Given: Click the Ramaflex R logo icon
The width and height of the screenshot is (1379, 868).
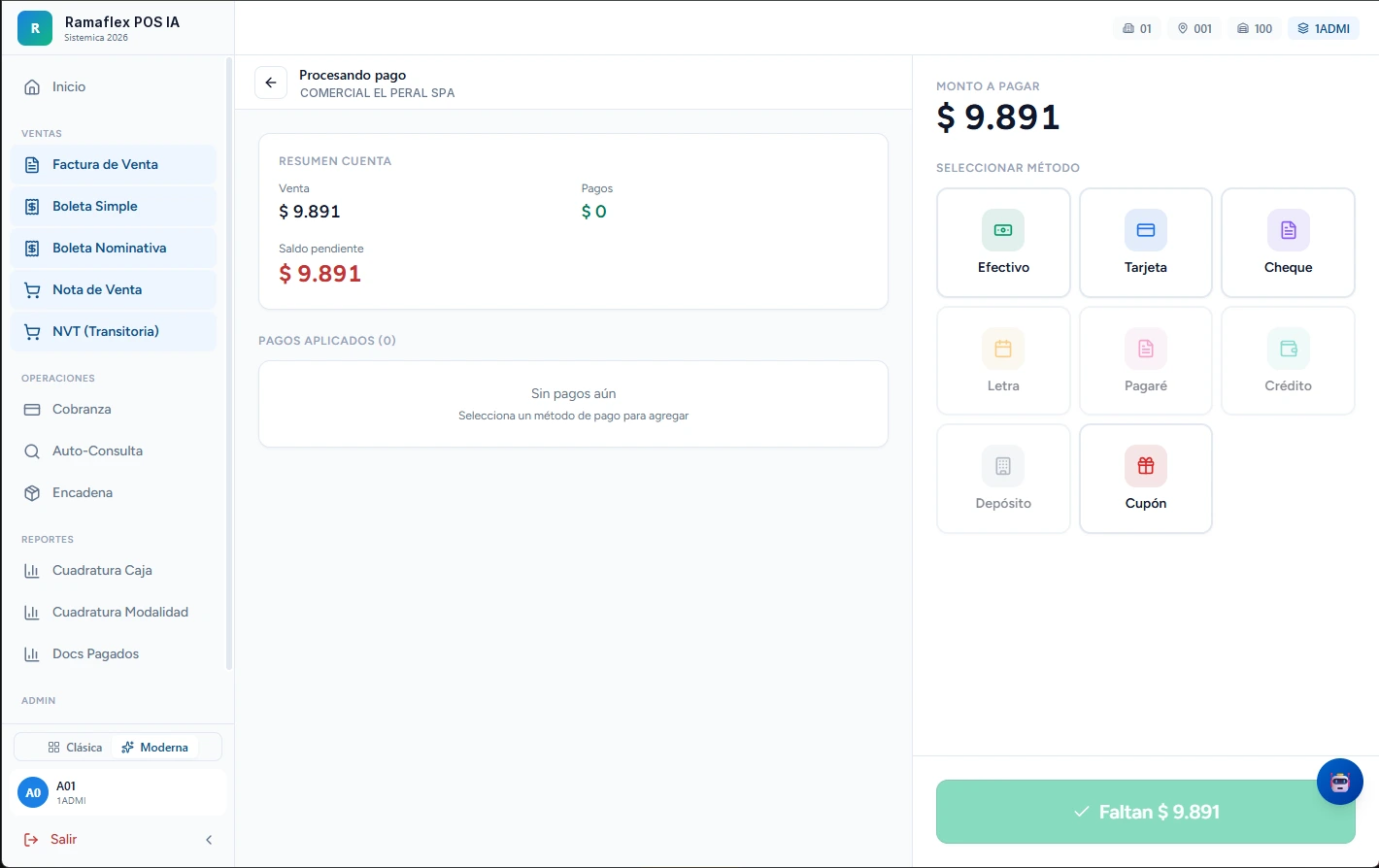Looking at the screenshot, I should [x=35, y=28].
